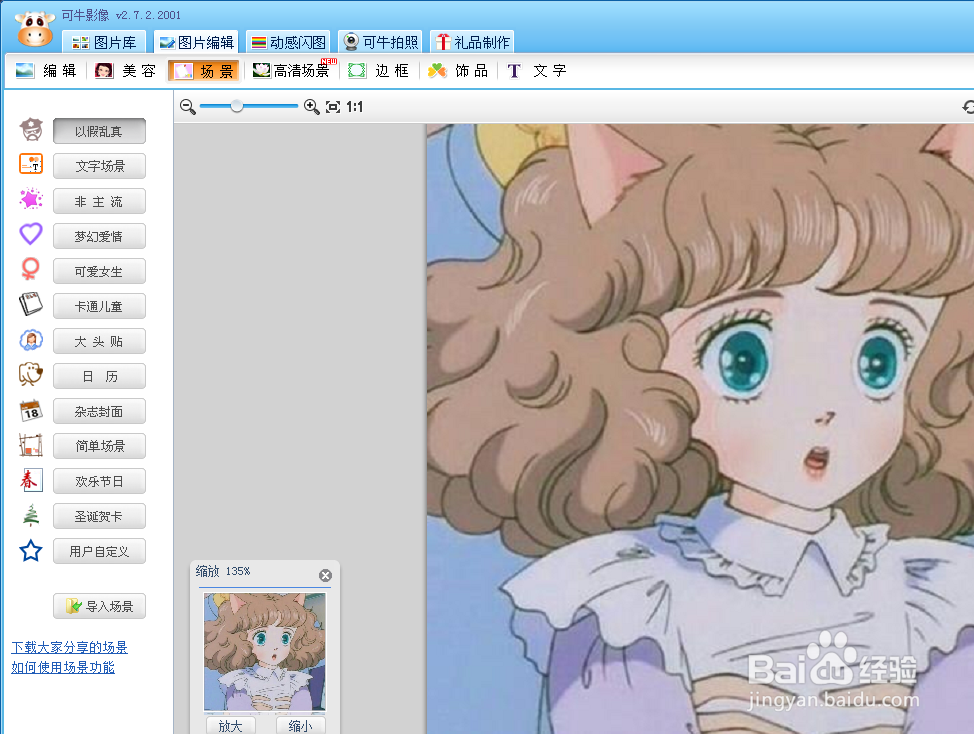The width and height of the screenshot is (974, 734).
Task: Click the frame icon beside 简单场景
Action: 30,445
